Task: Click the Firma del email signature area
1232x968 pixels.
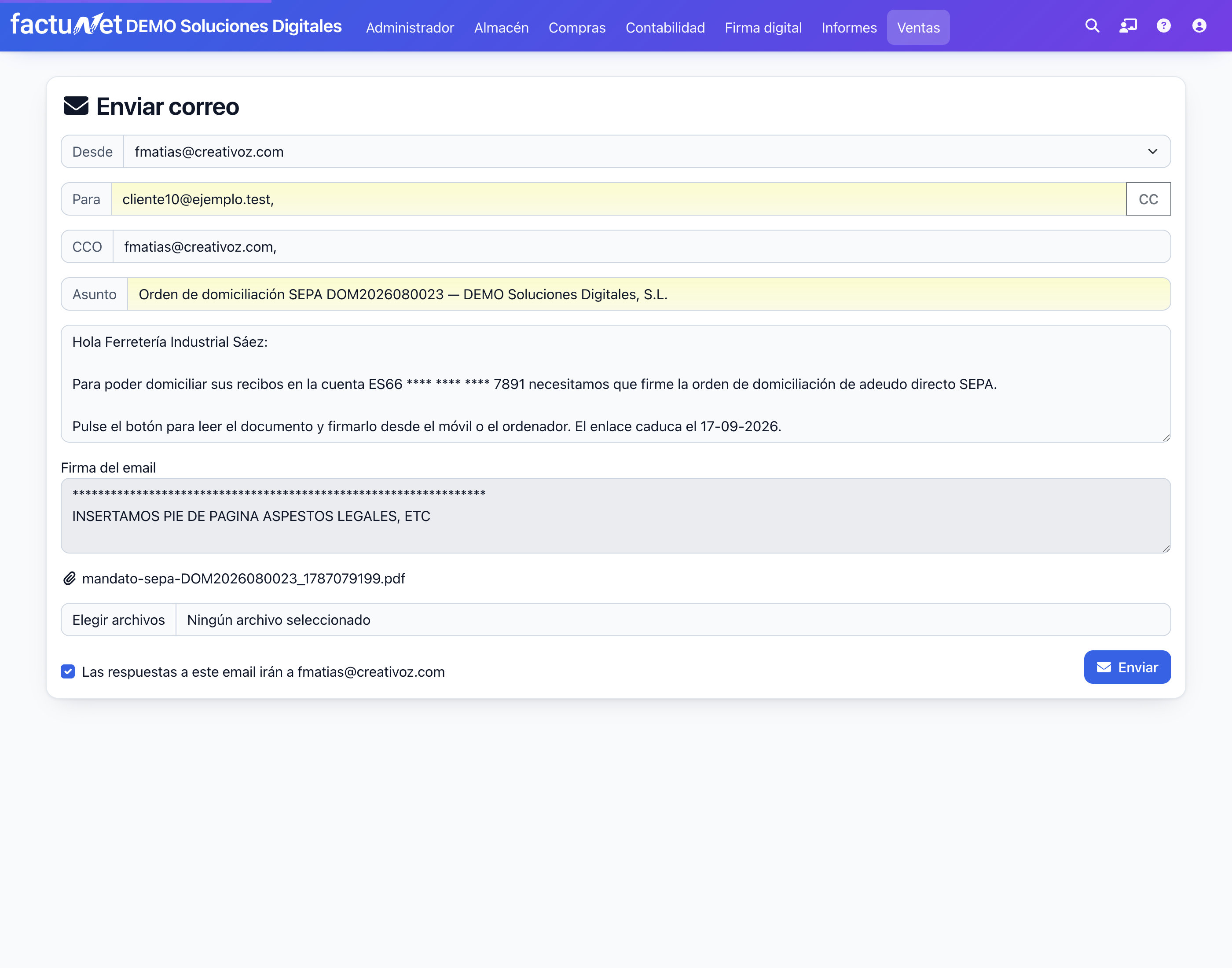Action: point(616,516)
